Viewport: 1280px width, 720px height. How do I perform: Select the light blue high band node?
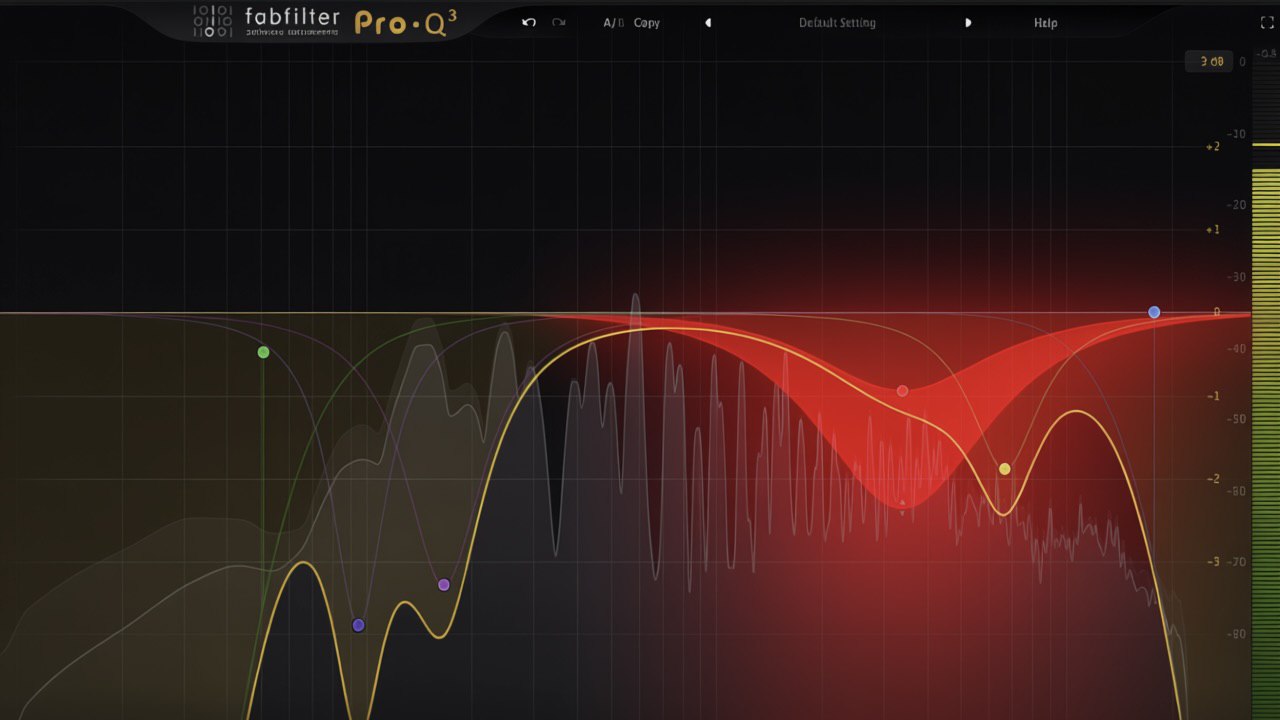coord(1154,312)
